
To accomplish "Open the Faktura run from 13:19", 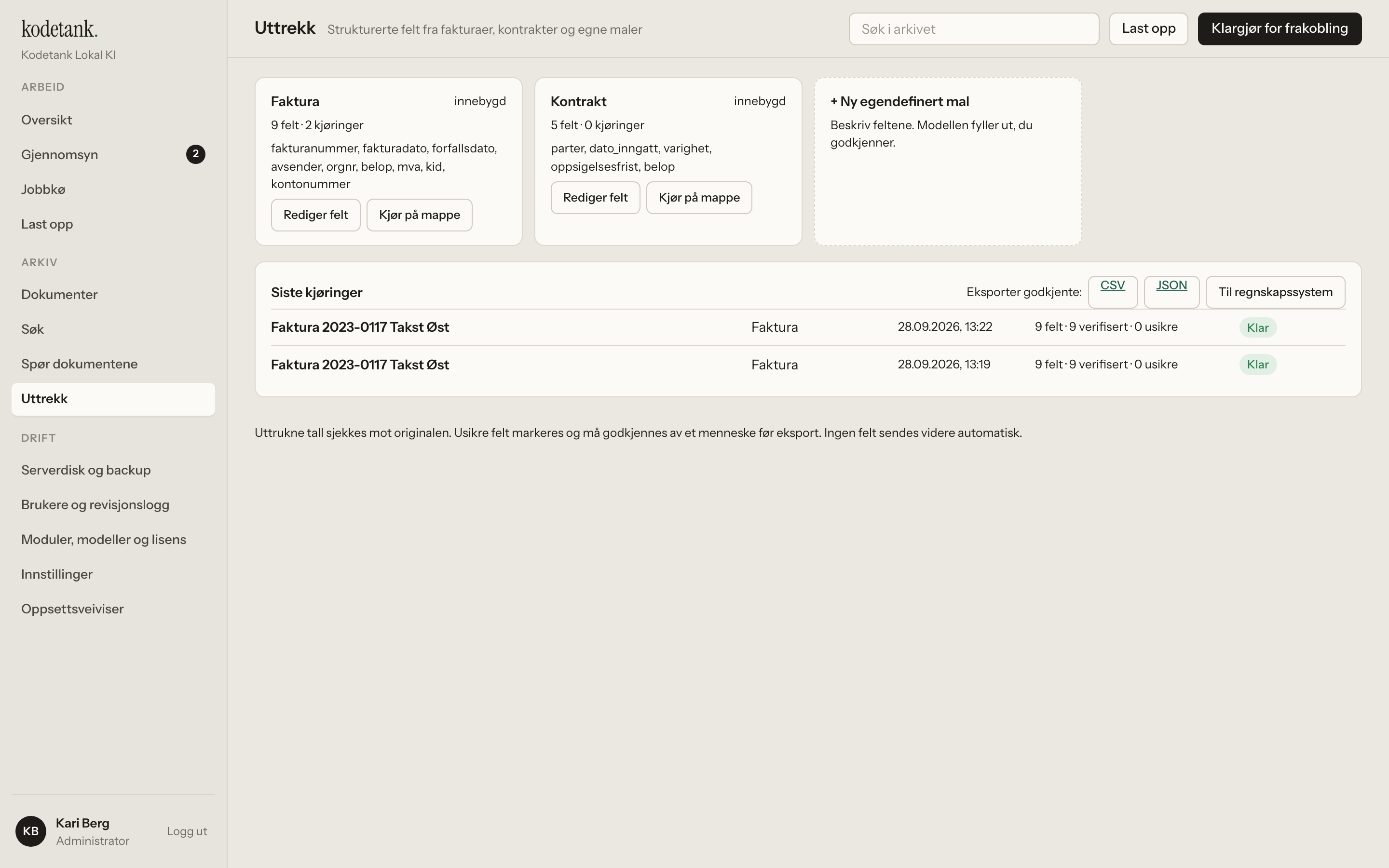I will pos(808,365).
